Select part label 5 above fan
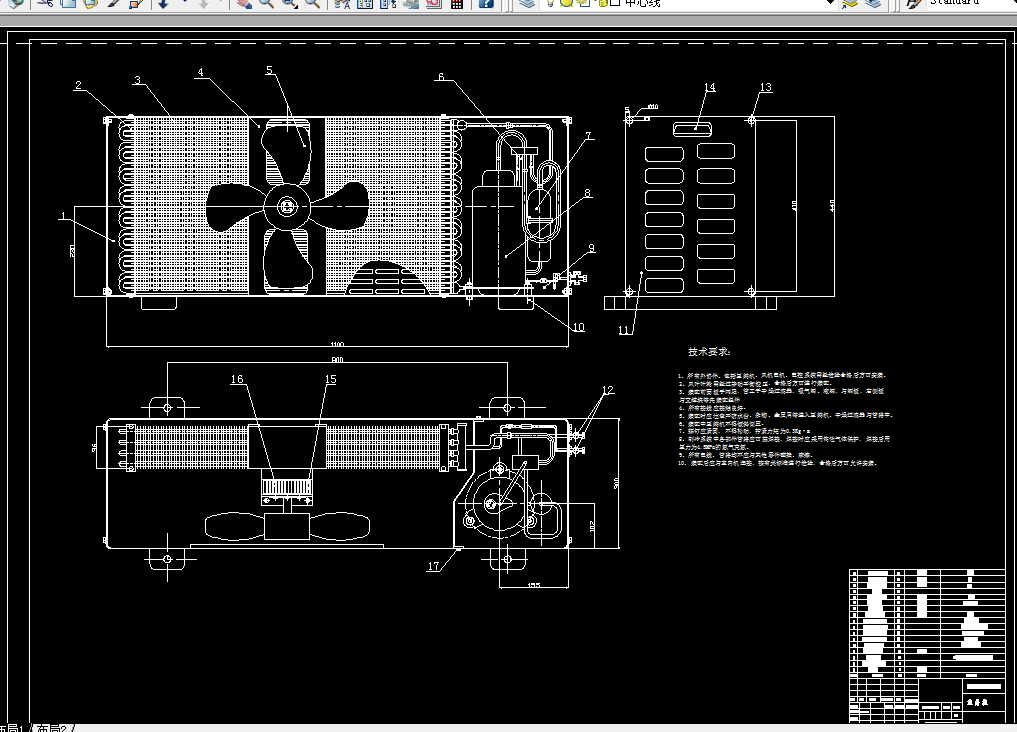The height and width of the screenshot is (732, 1017). [x=269, y=70]
